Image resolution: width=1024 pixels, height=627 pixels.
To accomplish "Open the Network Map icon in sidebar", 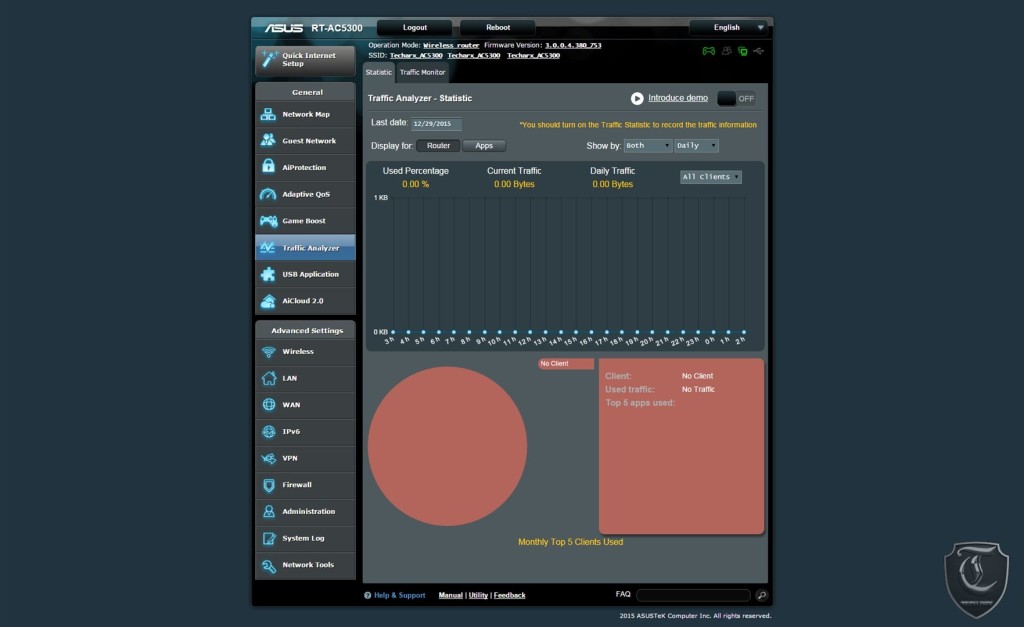I will (268, 115).
